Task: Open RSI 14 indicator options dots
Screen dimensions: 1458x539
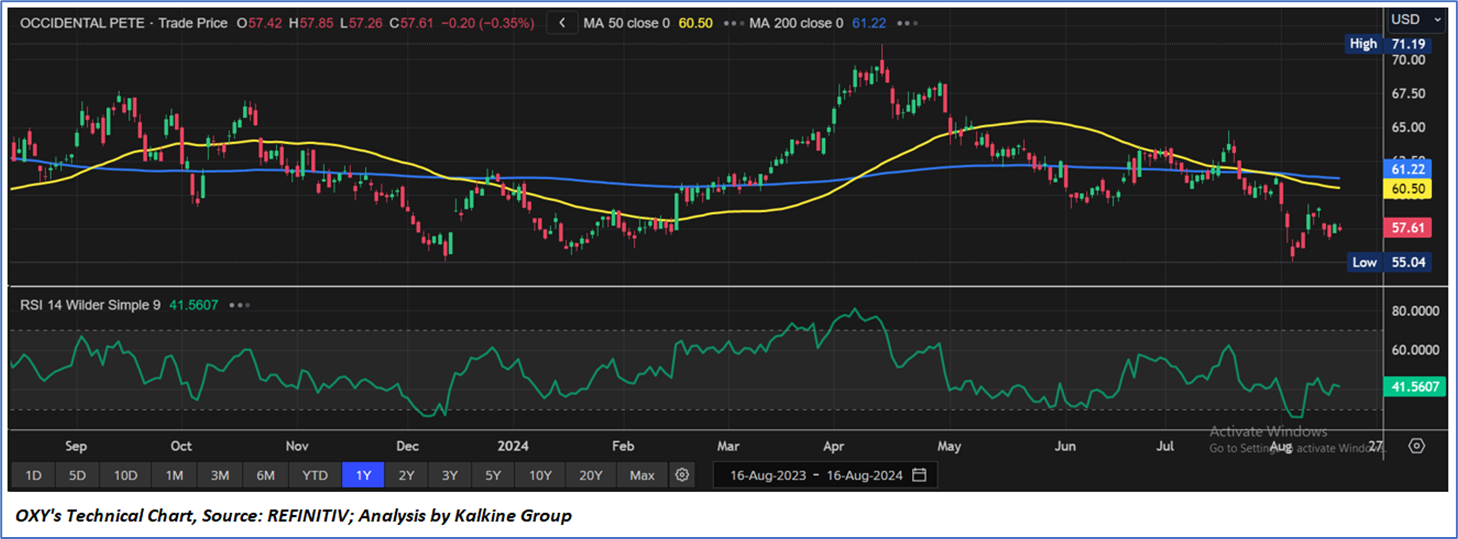Action: [x=239, y=305]
